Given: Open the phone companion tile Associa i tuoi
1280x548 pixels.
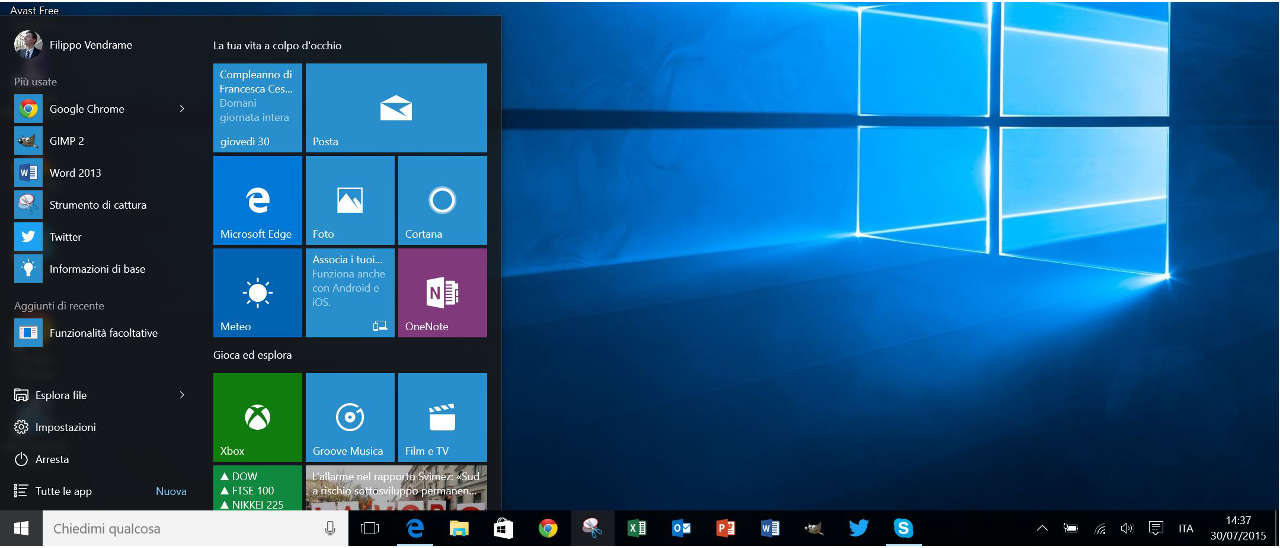Looking at the screenshot, I should pyautogui.click(x=350, y=292).
